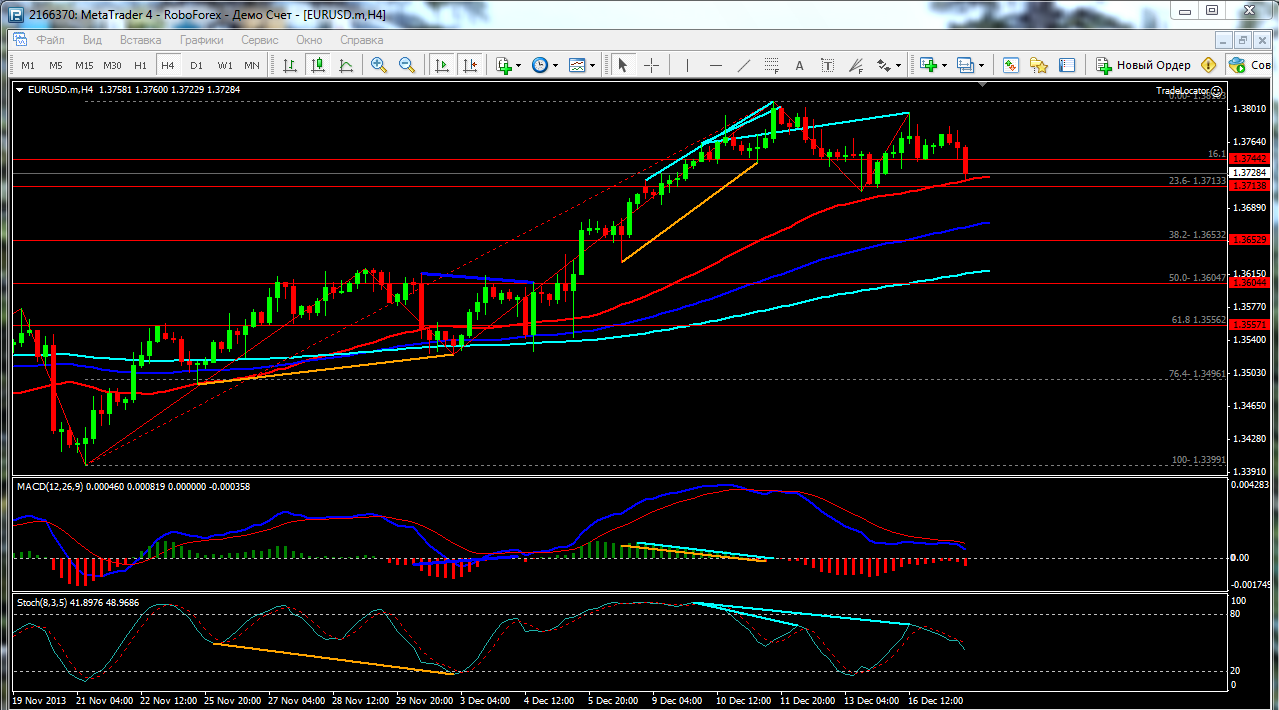Viewport: 1279px width, 710px height.
Task: Zoom in the chart with magnifier plus
Action: [x=379, y=65]
